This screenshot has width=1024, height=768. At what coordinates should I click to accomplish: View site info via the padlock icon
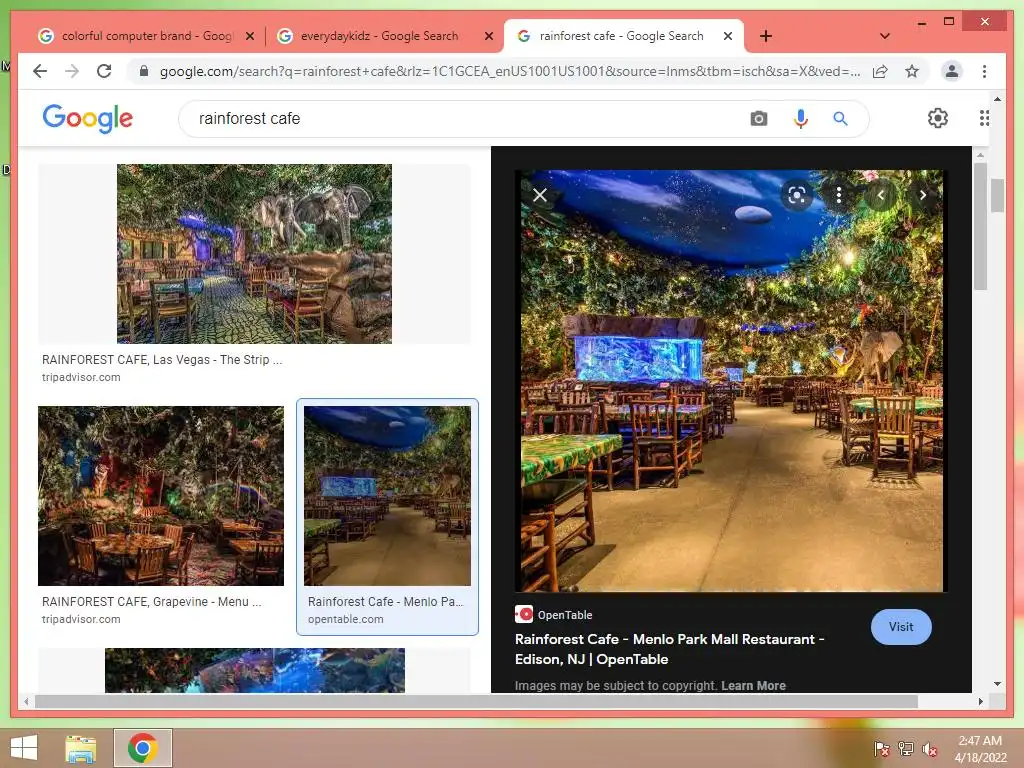(x=144, y=71)
